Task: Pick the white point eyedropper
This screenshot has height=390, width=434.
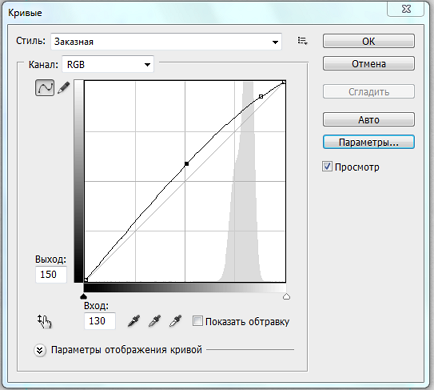Action: (x=175, y=321)
